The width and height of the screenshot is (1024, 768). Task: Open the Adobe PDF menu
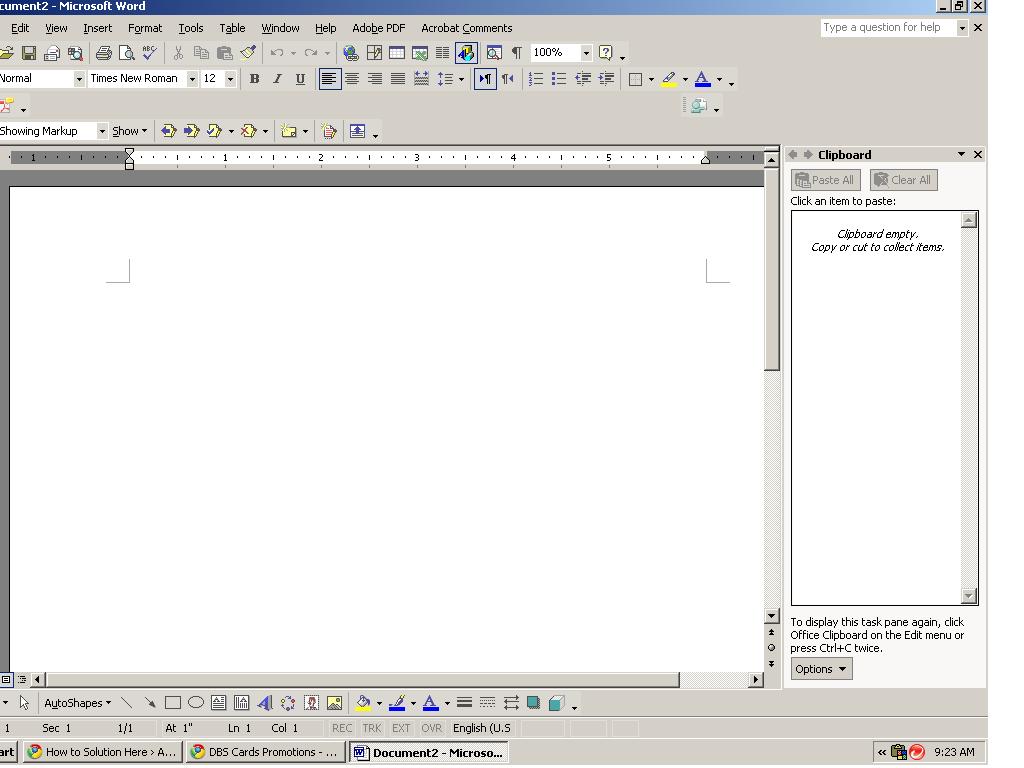tap(379, 28)
